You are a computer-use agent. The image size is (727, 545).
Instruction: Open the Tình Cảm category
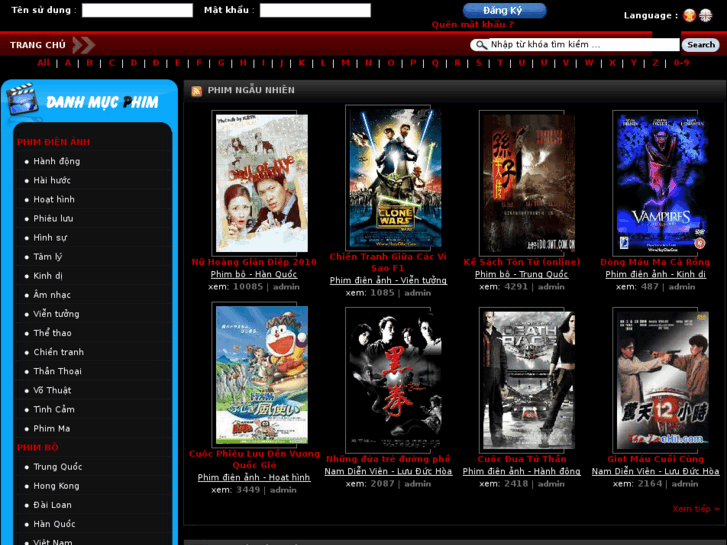54,409
